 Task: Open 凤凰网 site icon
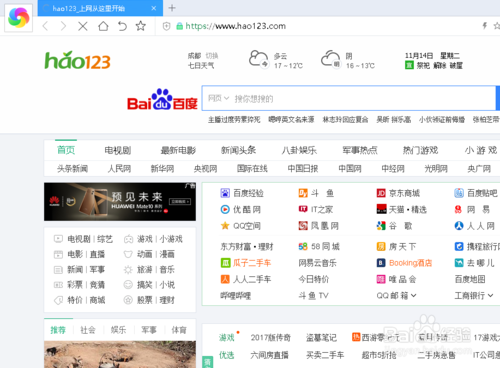[303, 226]
